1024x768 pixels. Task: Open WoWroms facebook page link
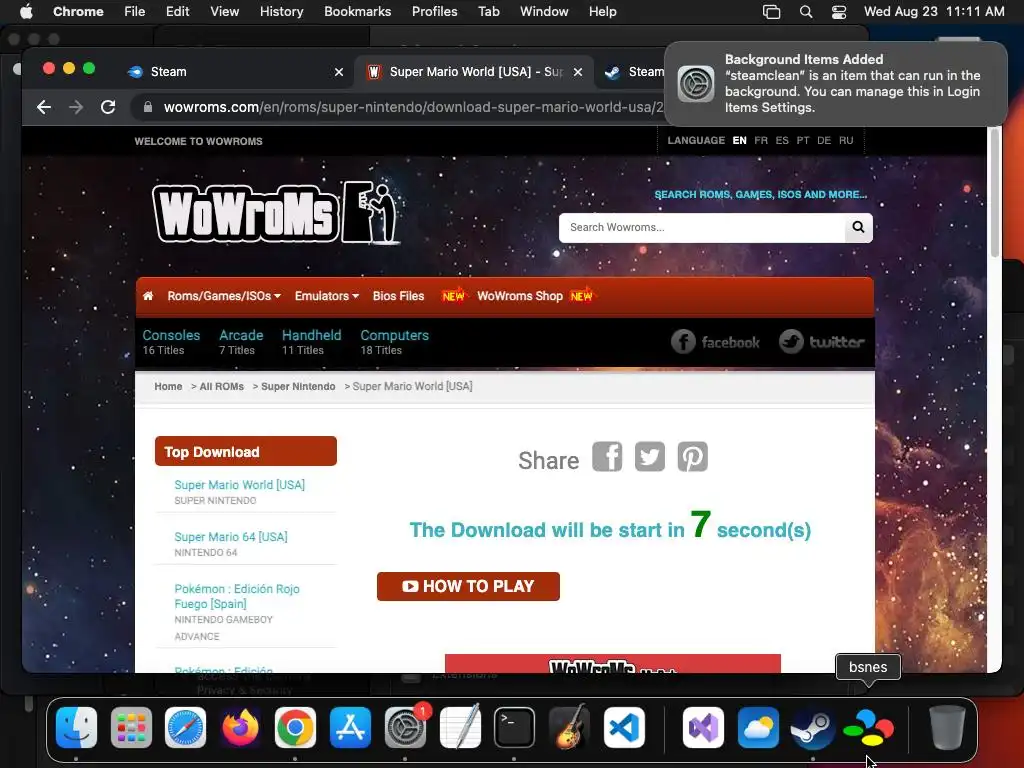(715, 342)
